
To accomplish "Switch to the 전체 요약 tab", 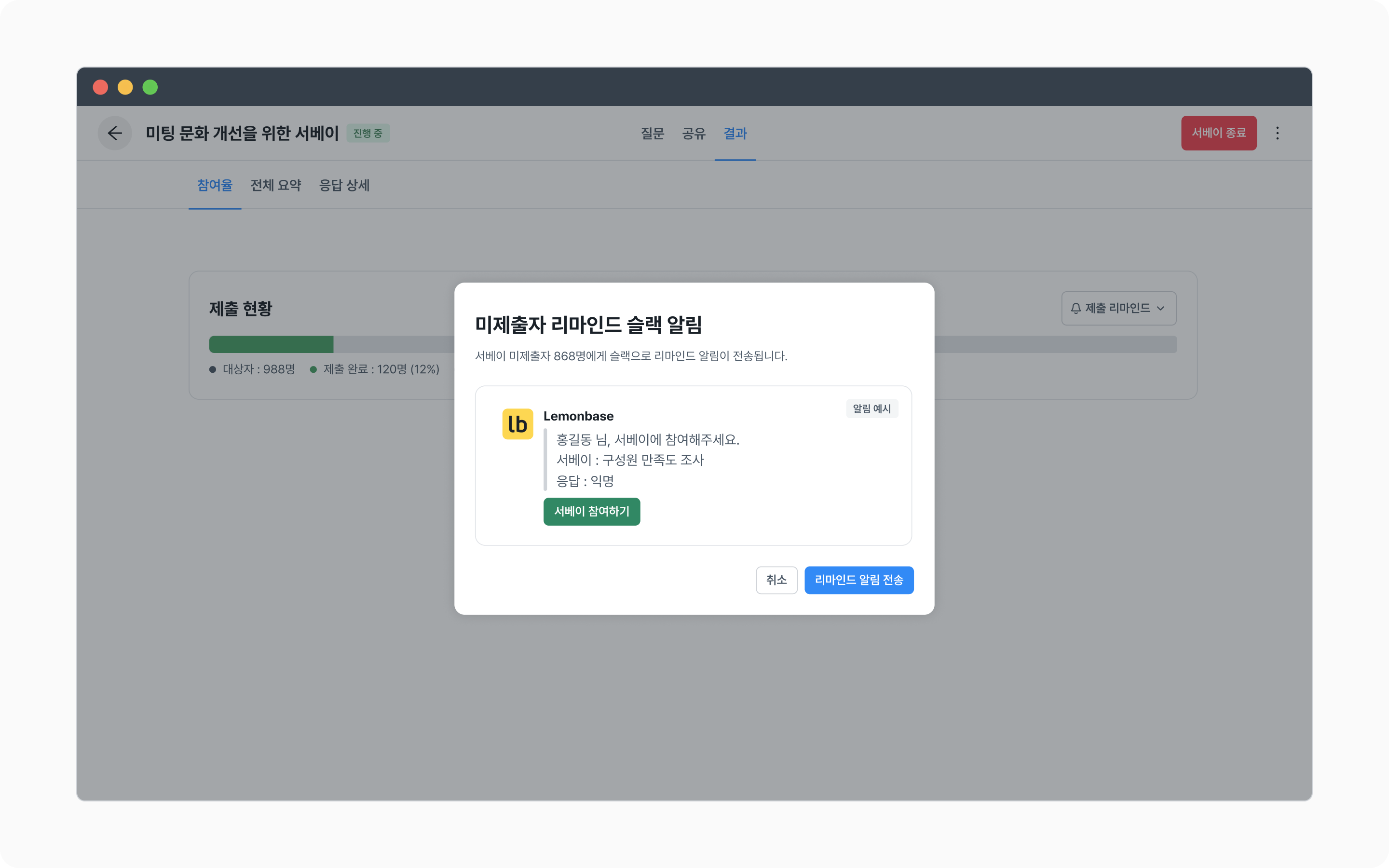I will click(x=276, y=185).
